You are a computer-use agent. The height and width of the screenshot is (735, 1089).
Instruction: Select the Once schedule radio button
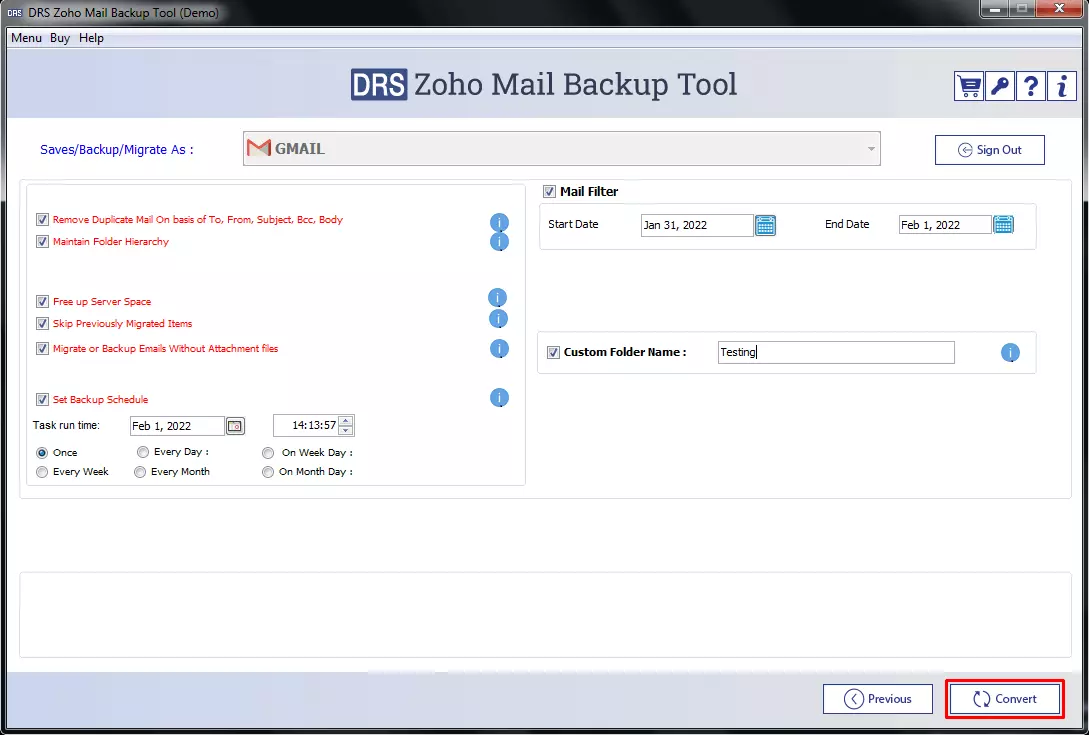pyautogui.click(x=42, y=452)
